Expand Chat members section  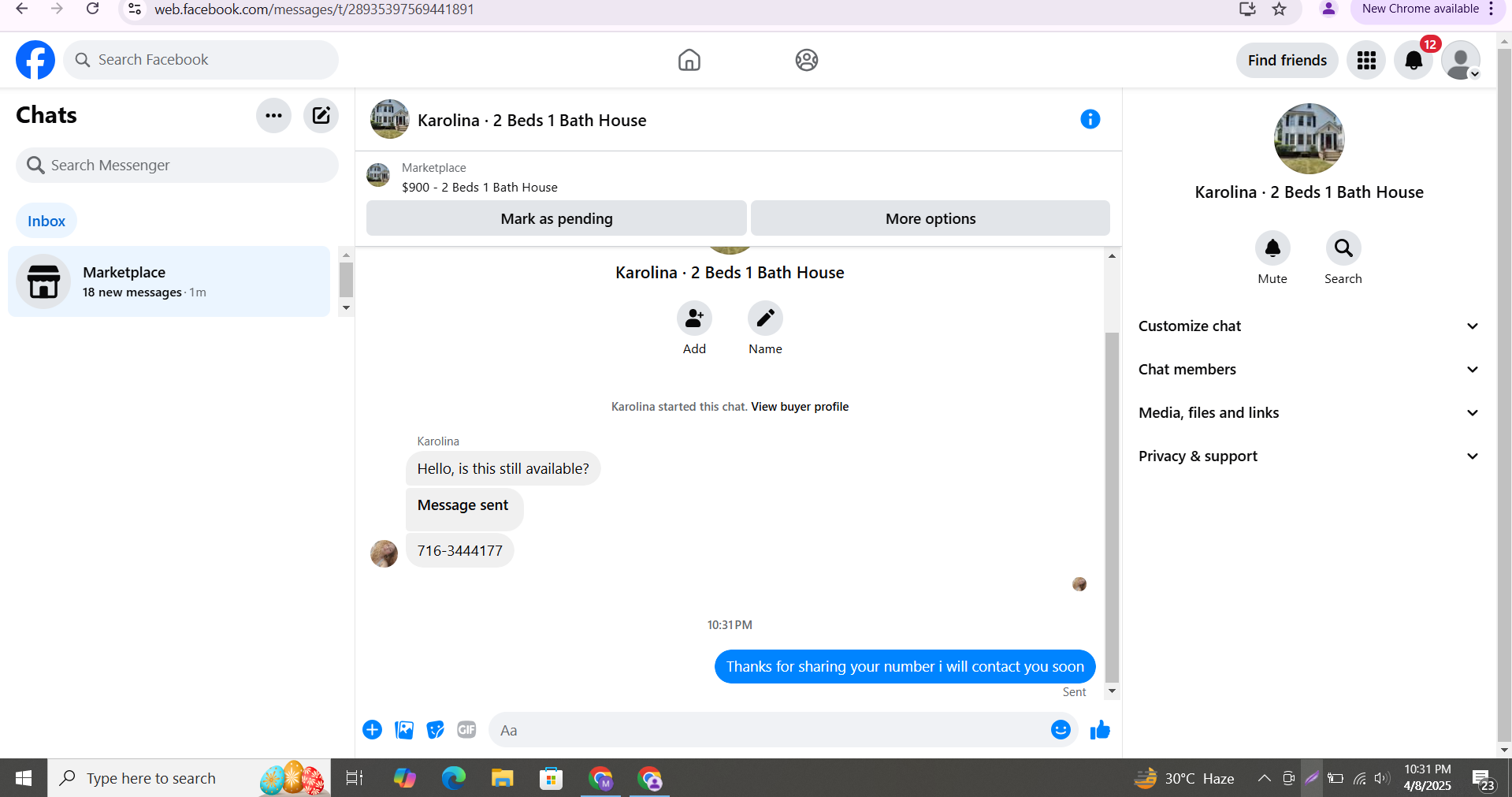[x=1309, y=370]
